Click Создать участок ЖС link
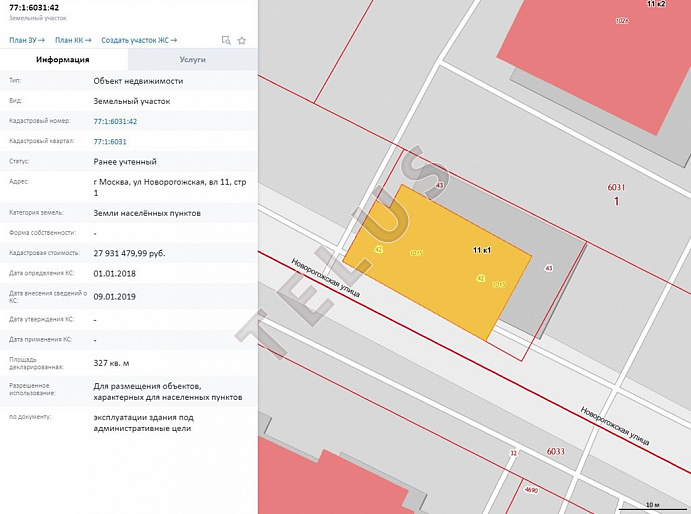 coord(139,40)
